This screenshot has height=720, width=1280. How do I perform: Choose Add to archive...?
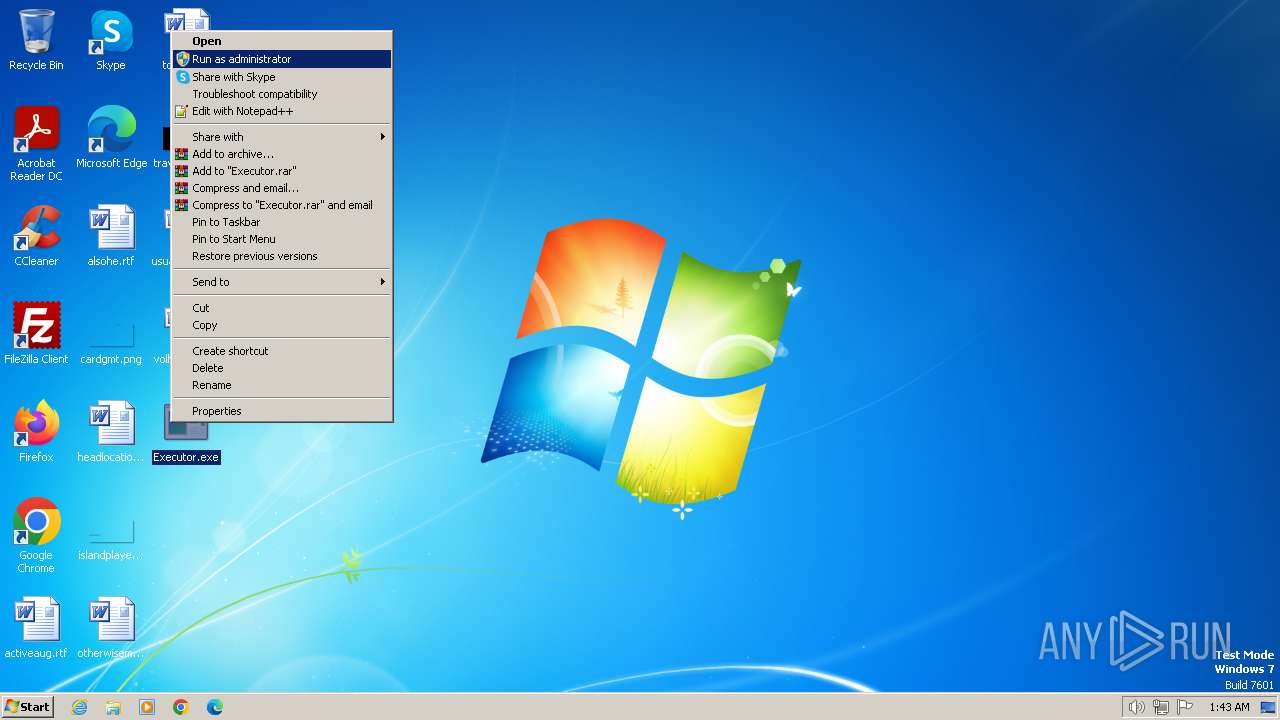[x=282, y=154]
